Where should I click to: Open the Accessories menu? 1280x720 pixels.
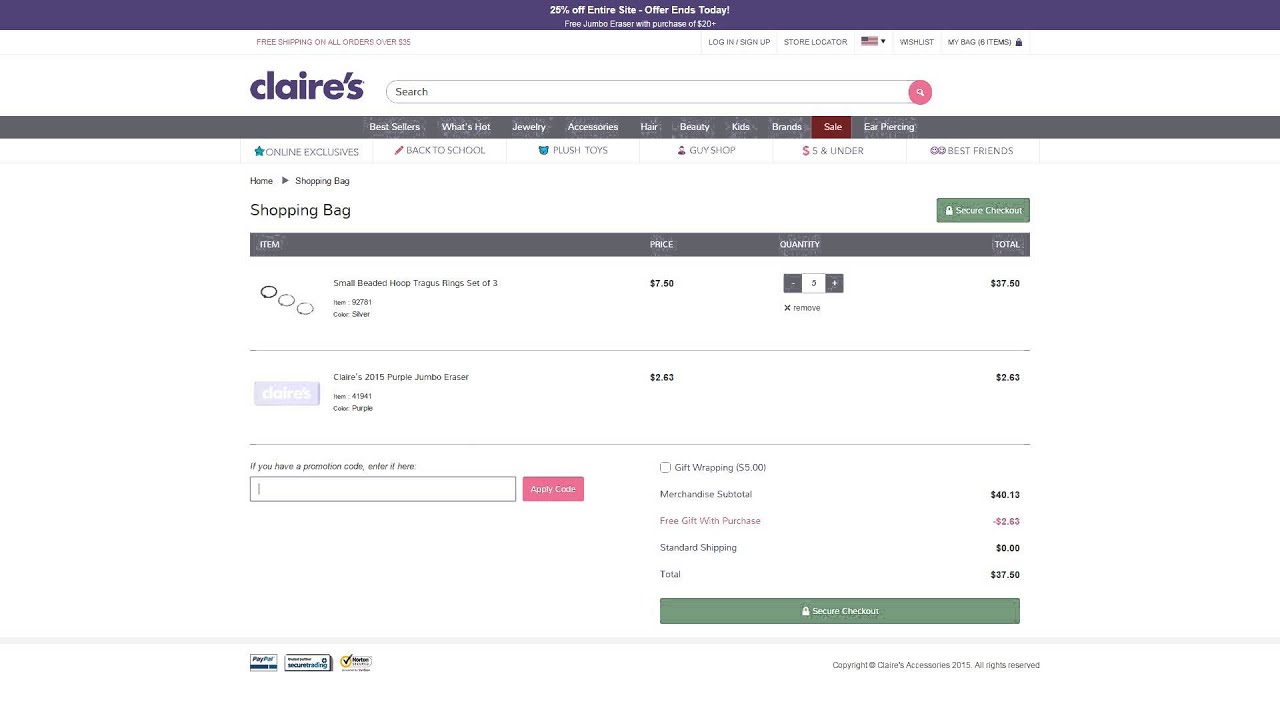[x=593, y=127]
